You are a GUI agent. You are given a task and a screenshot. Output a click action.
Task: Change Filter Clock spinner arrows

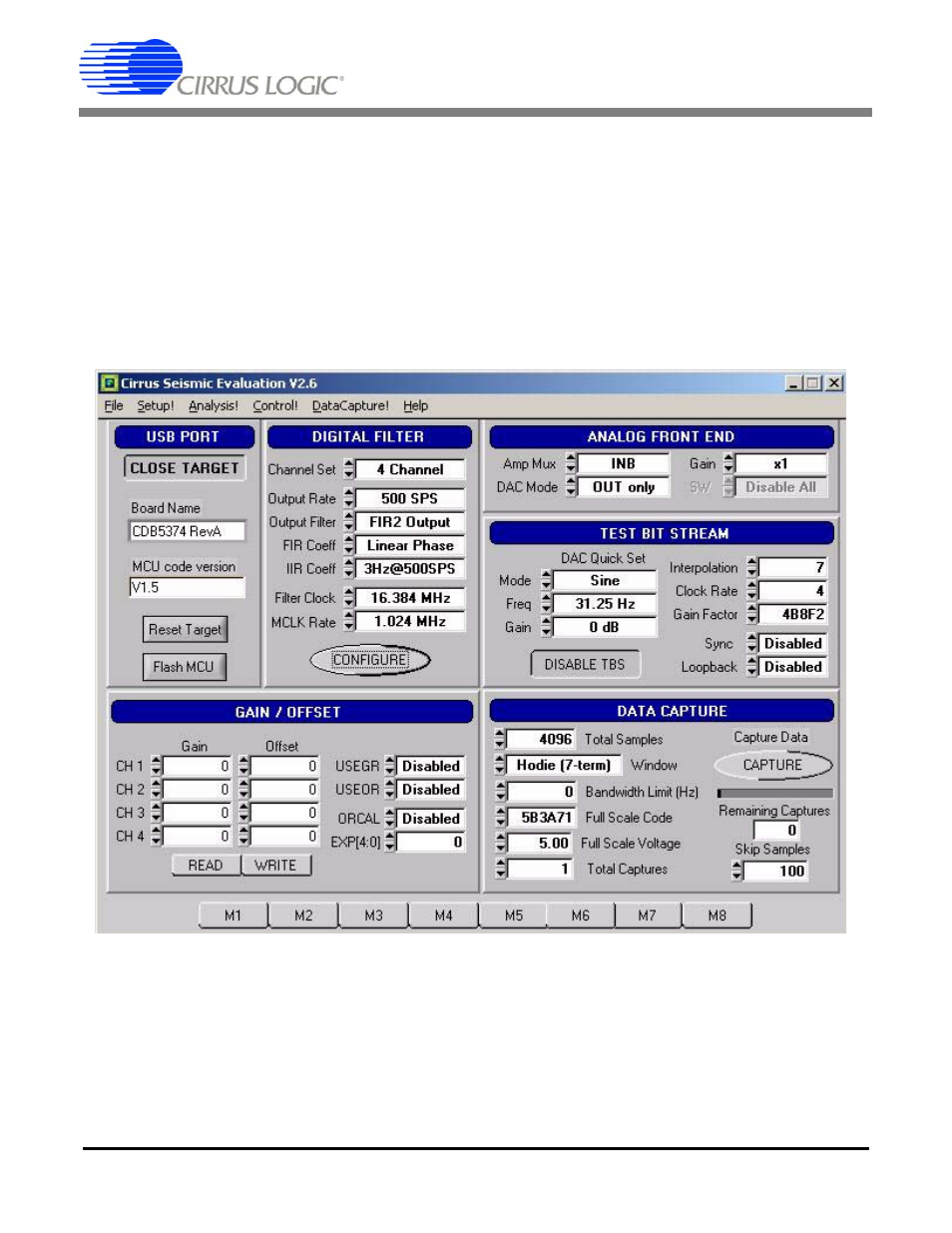tap(349, 598)
